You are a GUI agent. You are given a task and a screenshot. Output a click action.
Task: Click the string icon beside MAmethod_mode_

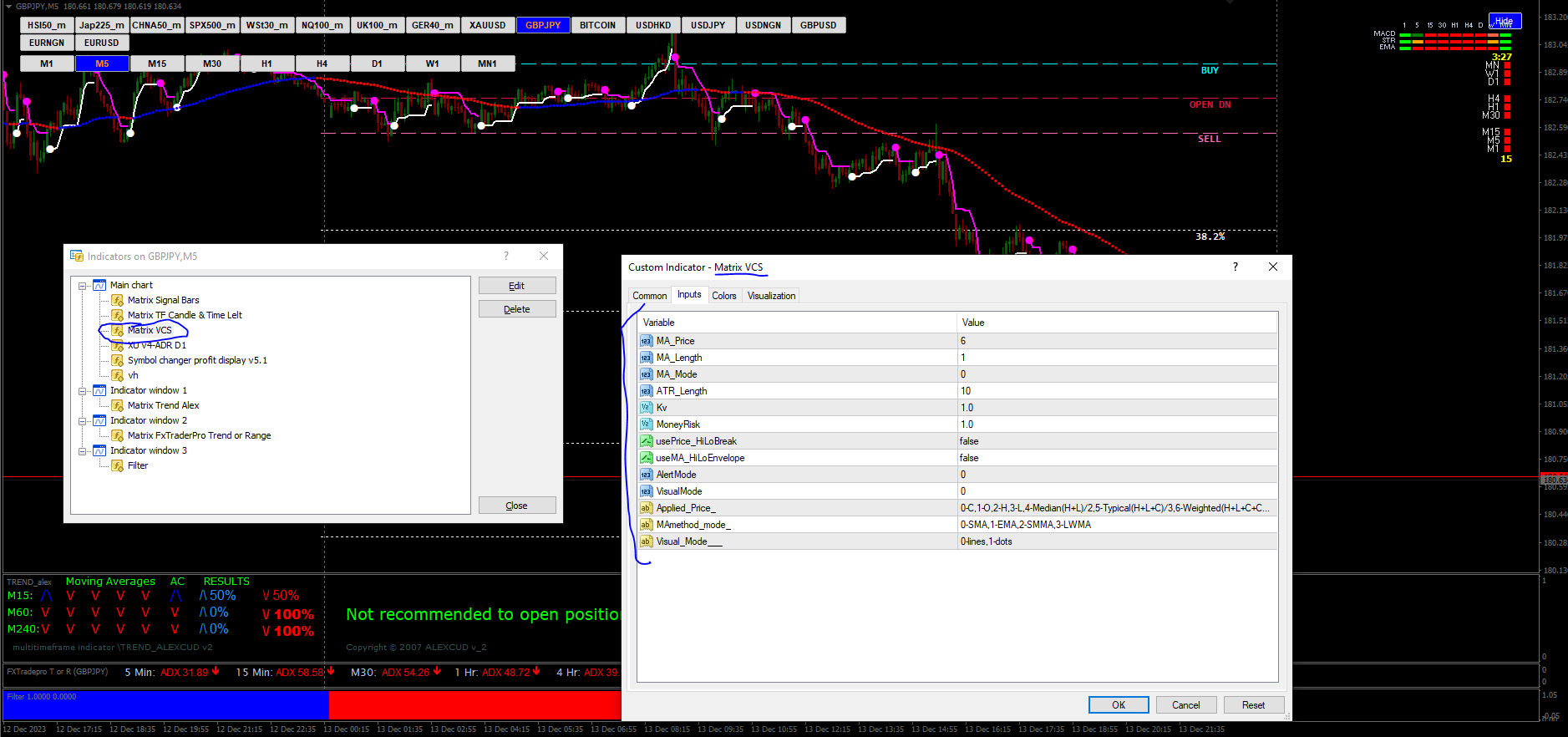coord(646,525)
